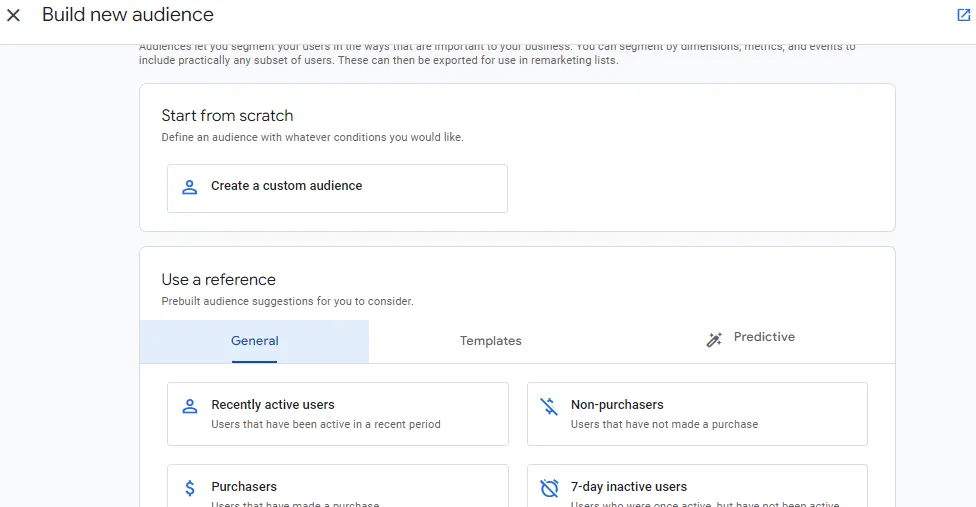Switch to the General tab
The width and height of the screenshot is (976, 507).
pos(255,342)
